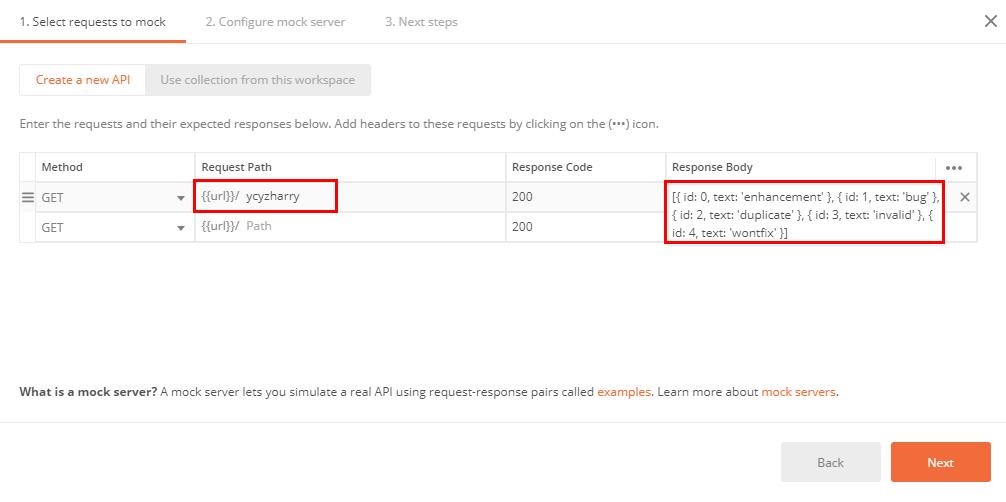Remove the first request row with X
This screenshot has width=1006, height=502.
coord(965,197)
